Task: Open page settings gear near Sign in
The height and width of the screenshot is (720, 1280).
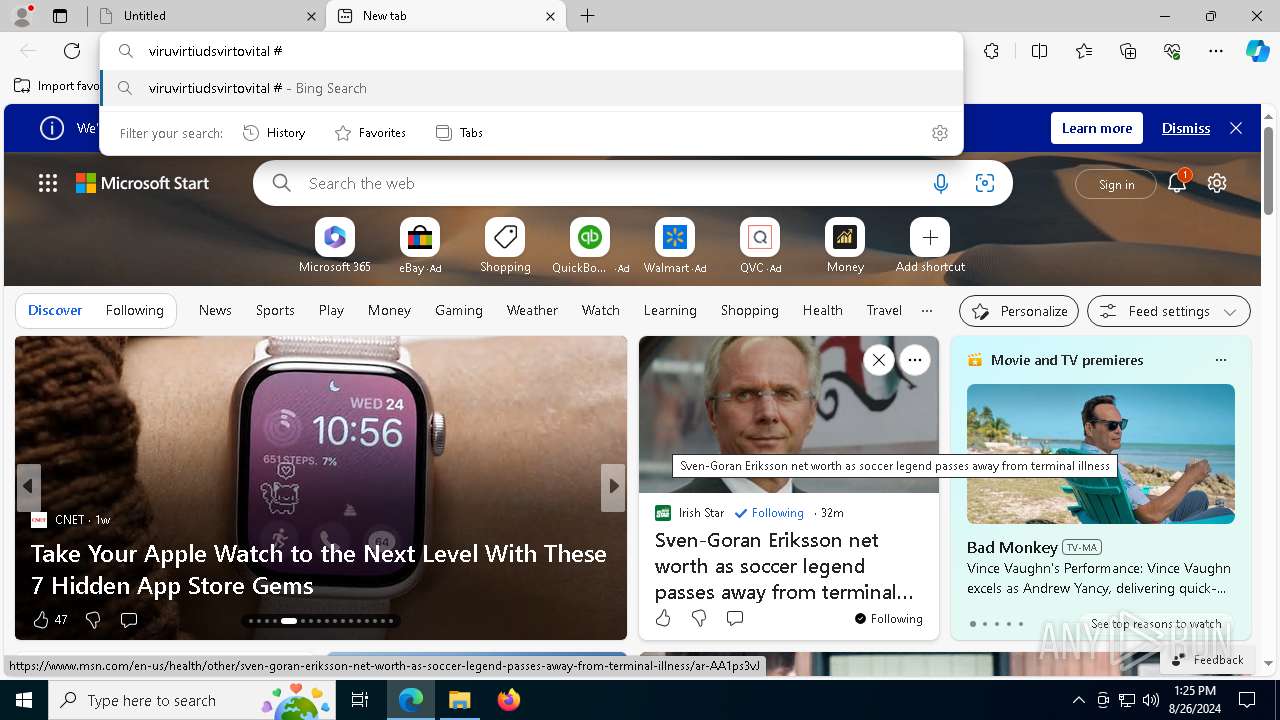Action: tap(1217, 183)
